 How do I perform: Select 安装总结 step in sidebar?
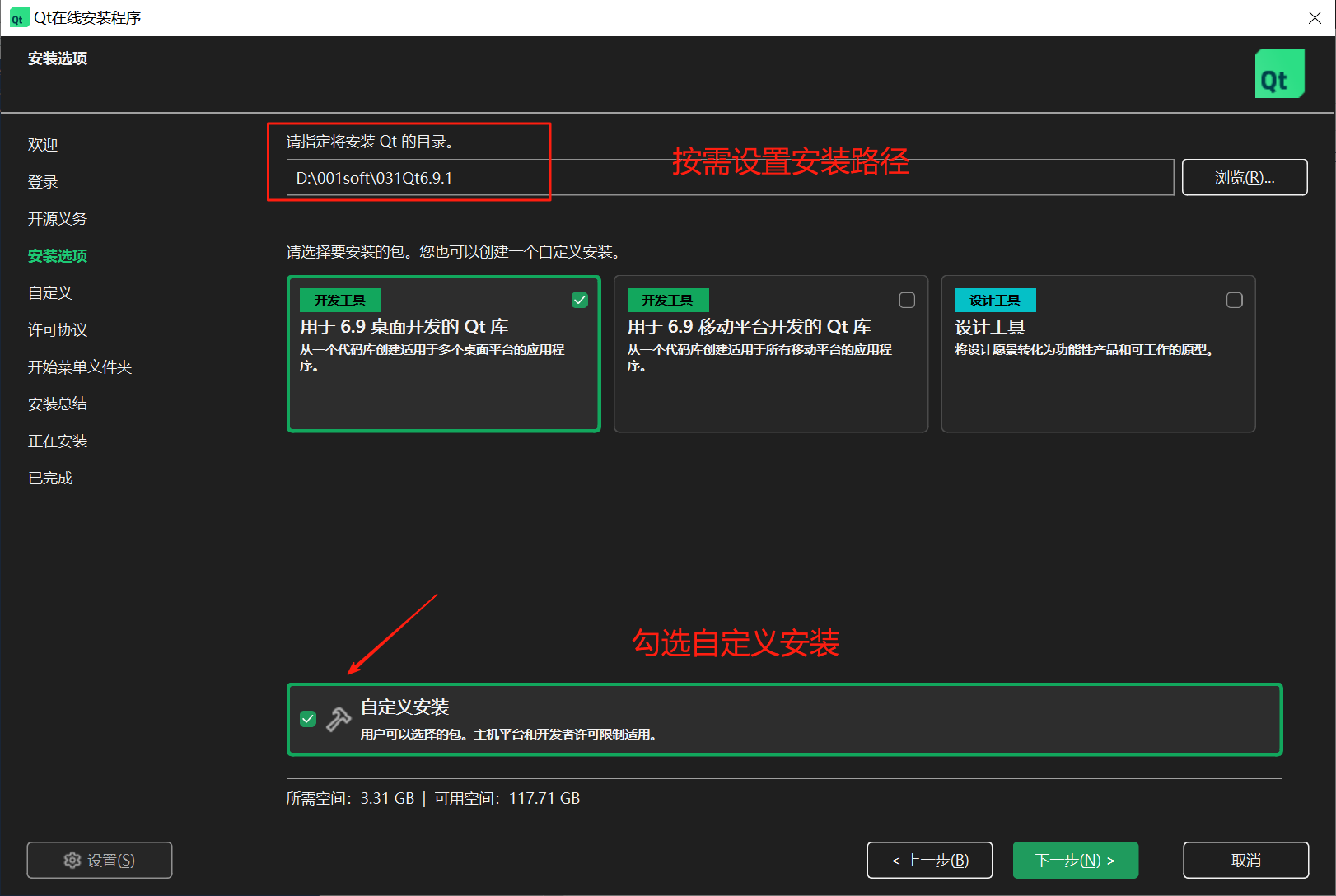pos(58,404)
